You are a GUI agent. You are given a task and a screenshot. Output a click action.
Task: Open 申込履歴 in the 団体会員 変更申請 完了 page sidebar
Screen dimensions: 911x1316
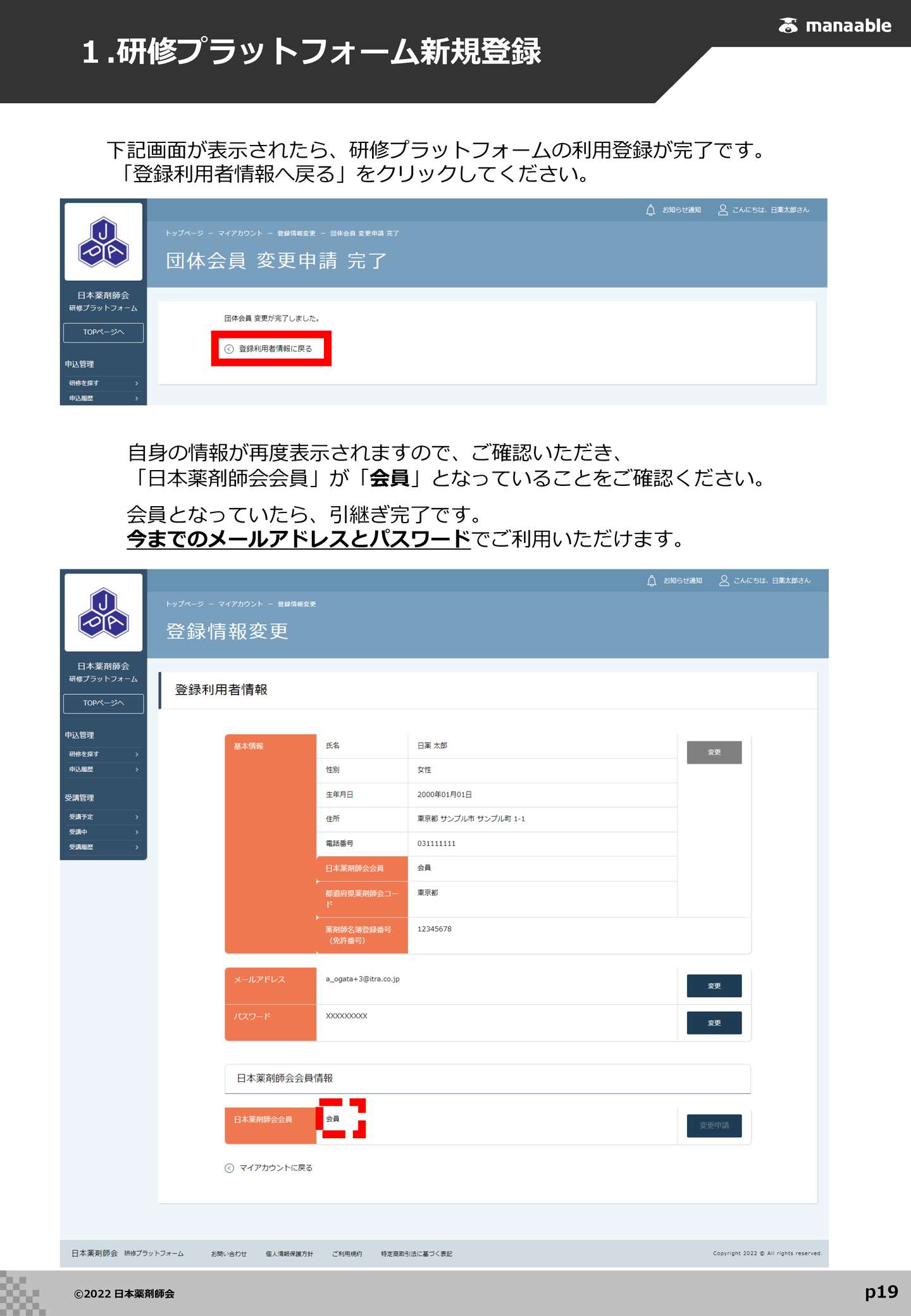tap(81, 399)
